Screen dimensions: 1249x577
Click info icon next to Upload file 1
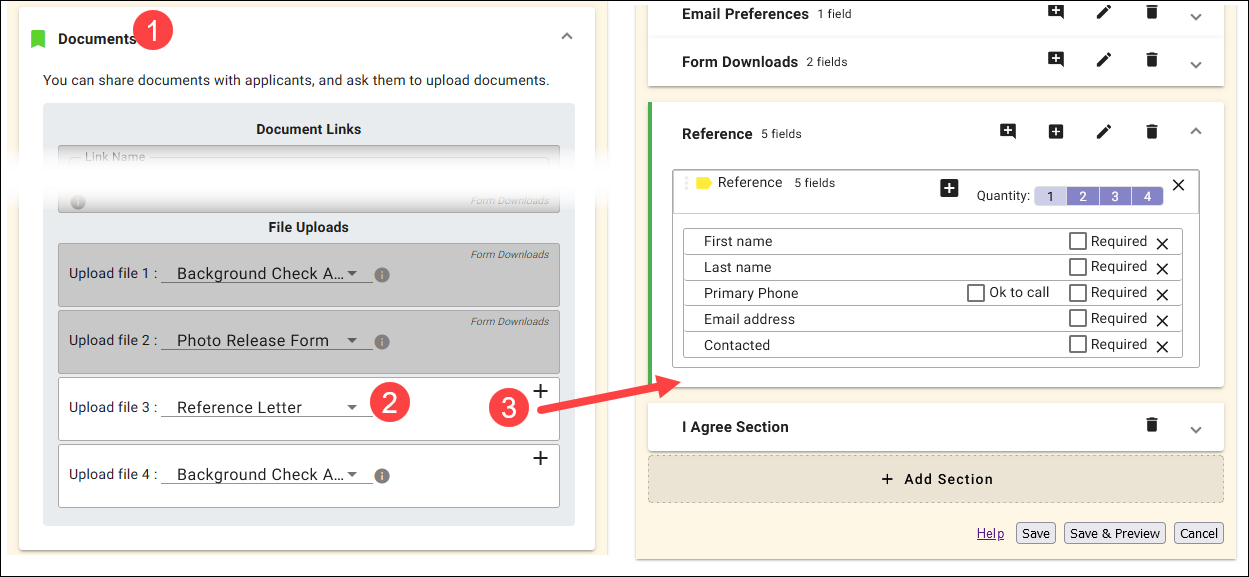(381, 275)
